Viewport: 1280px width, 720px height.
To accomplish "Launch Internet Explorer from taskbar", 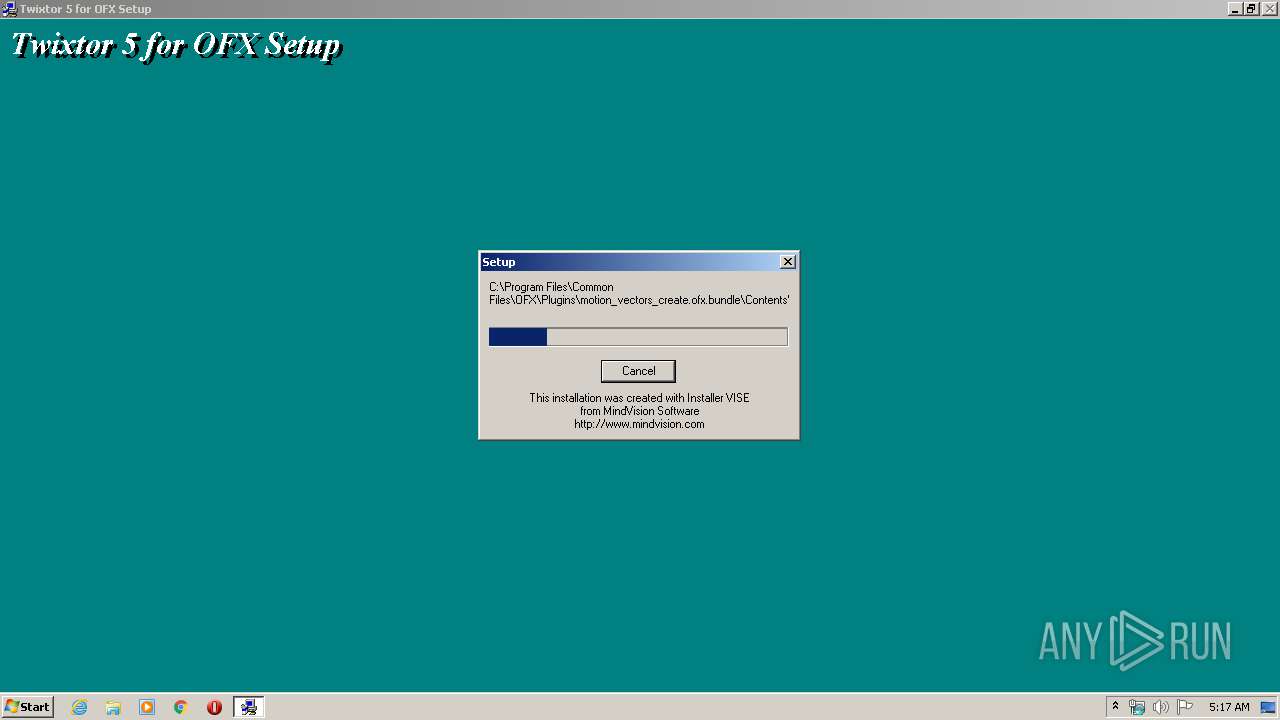I will pyautogui.click(x=80, y=707).
